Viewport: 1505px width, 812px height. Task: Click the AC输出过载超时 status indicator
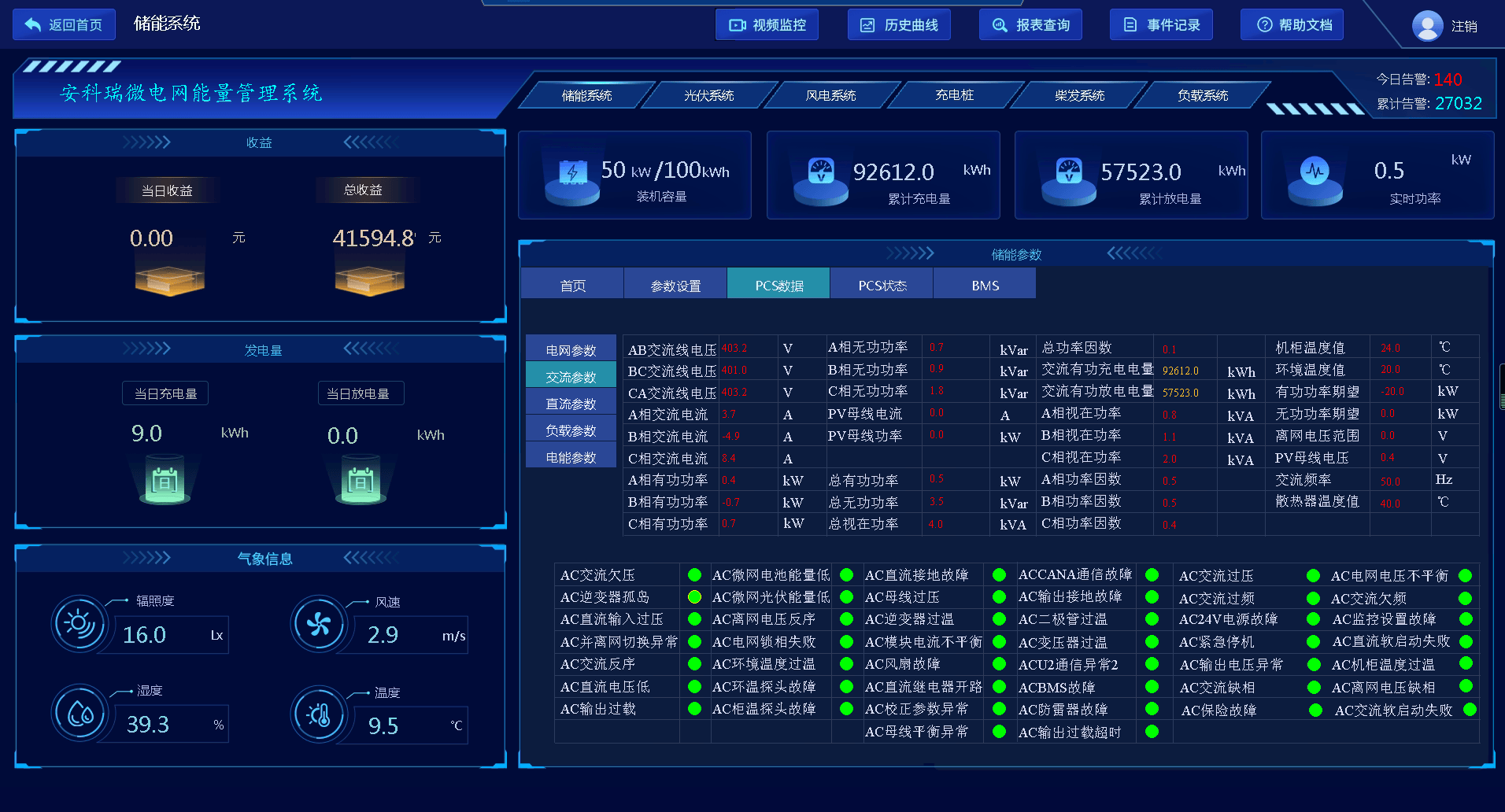(x=1152, y=732)
